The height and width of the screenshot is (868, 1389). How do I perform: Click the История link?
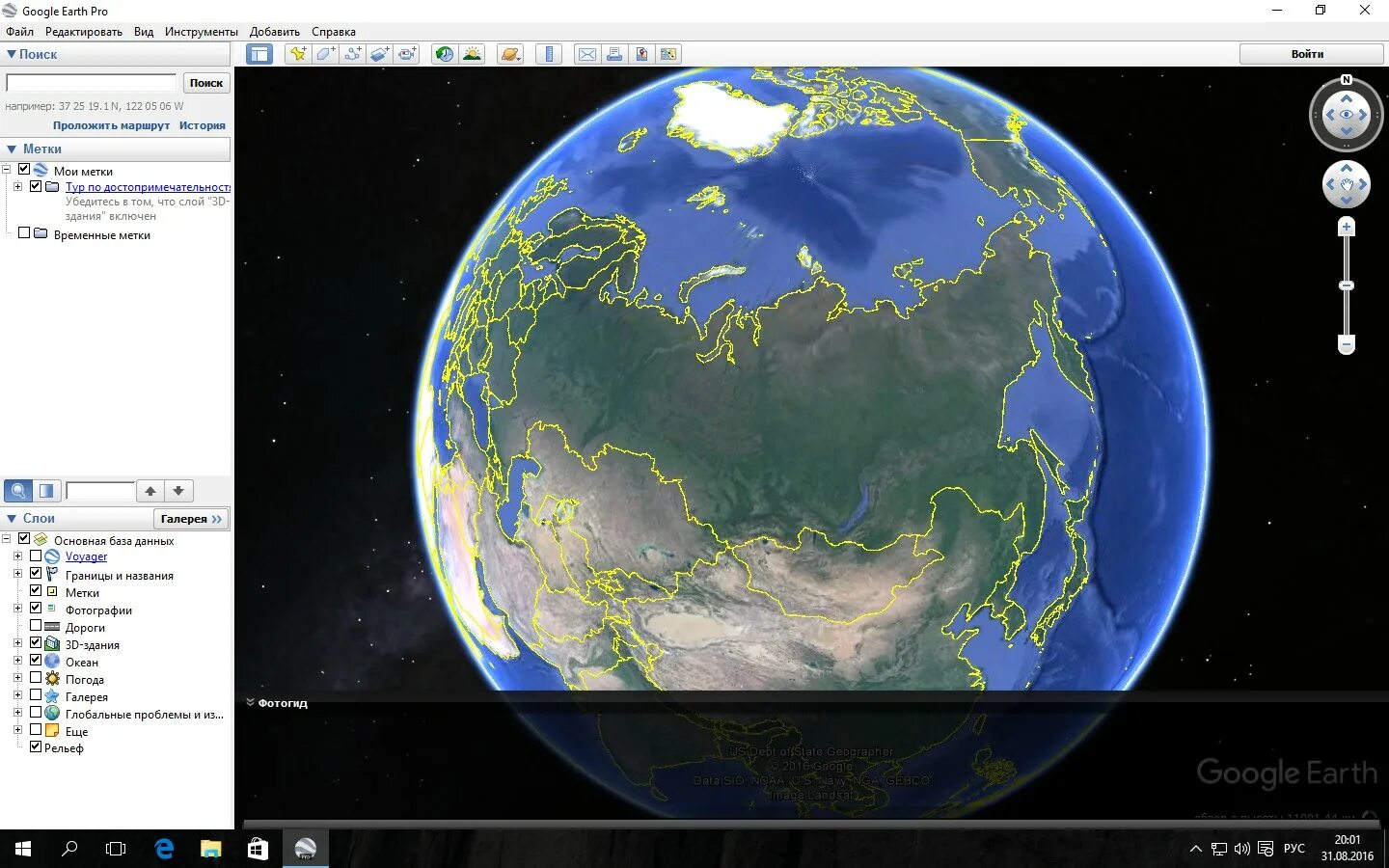pyautogui.click(x=202, y=125)
